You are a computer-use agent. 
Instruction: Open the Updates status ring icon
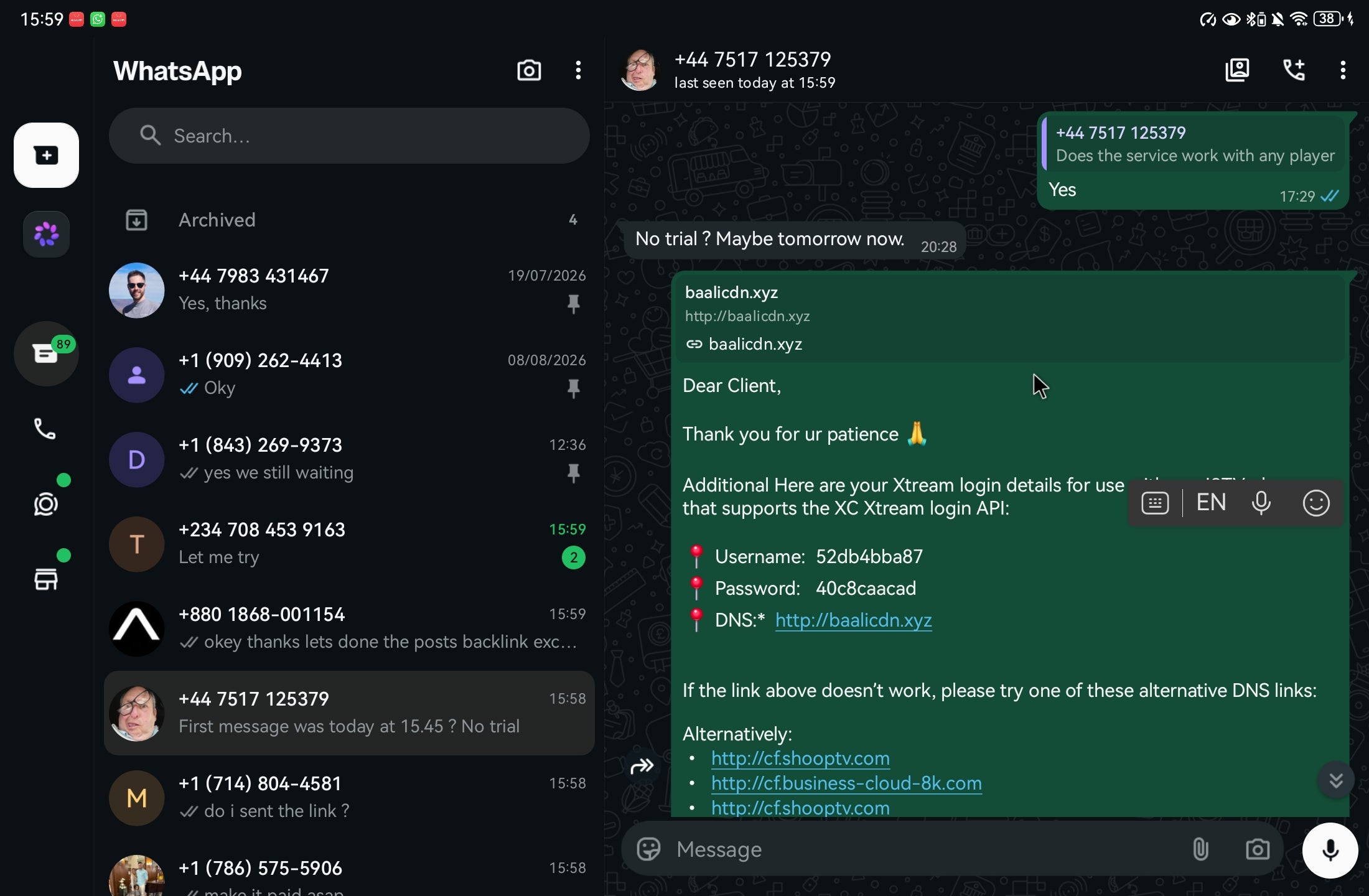pyautogui.click(x=46, y=504)
